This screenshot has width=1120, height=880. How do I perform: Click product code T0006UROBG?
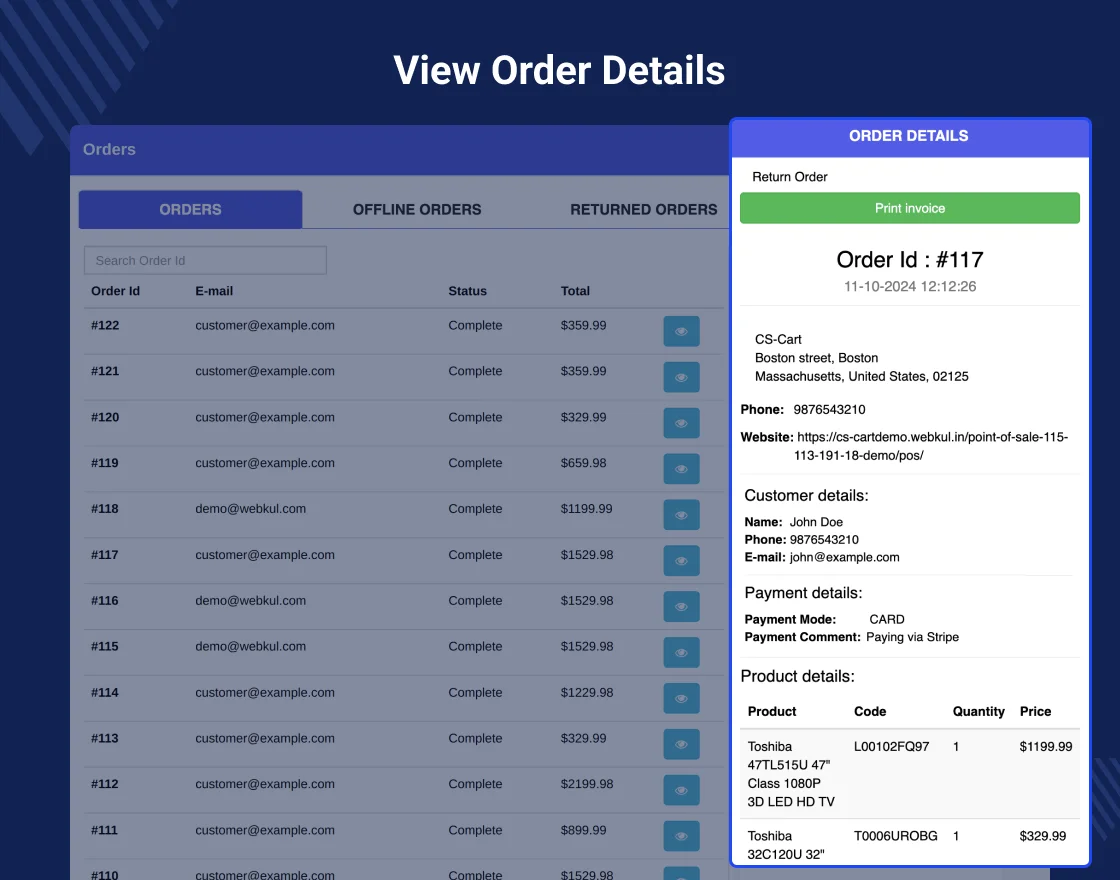tap(896, 836)
